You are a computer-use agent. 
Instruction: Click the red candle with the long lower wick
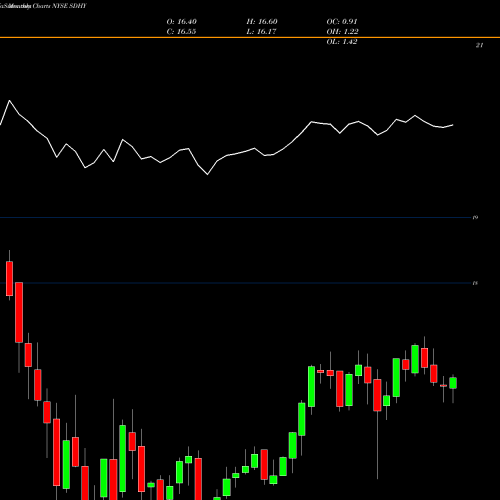377,395
